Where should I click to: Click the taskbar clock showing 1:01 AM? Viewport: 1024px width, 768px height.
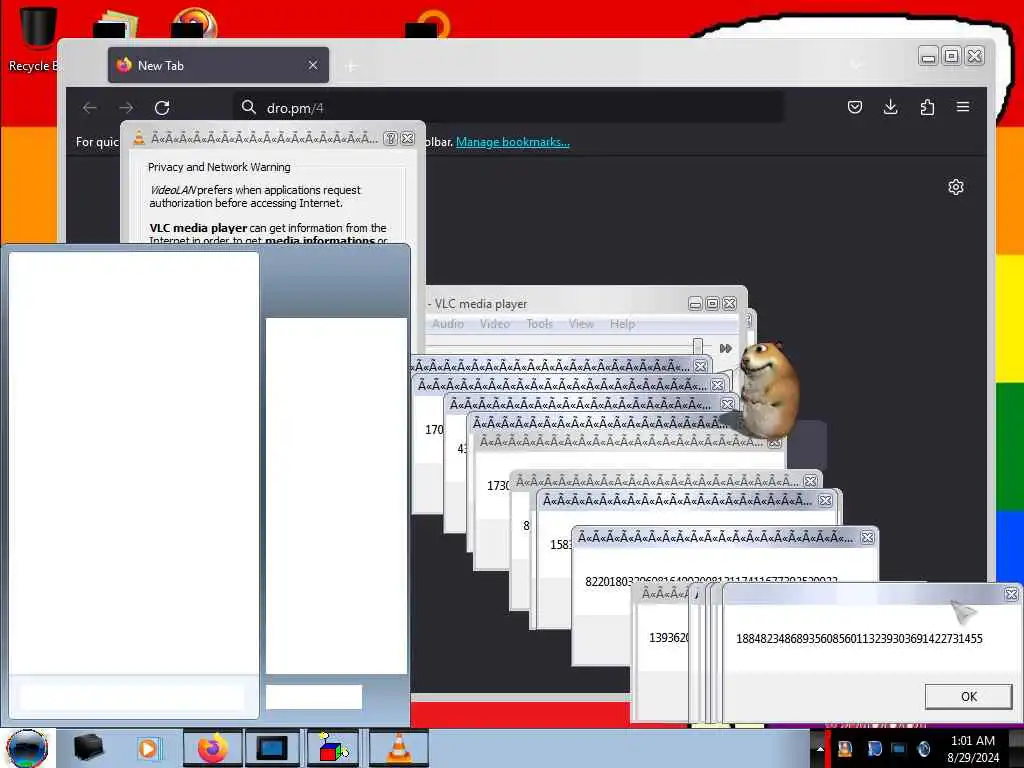[x=973, y=749]
